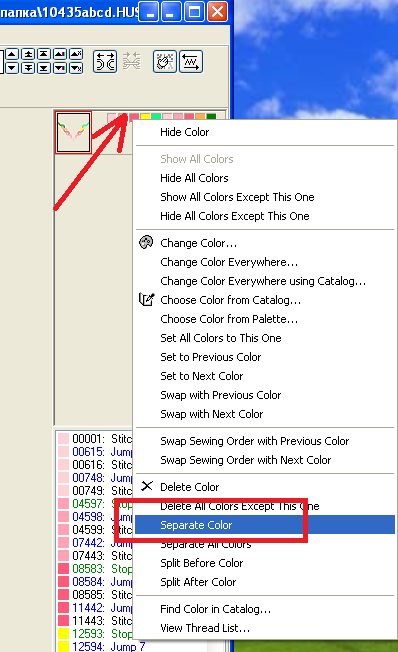Click the reverse zigzag stitch direction icon
Image resolution: width=398 pixels, height=652 pixels.
pyautogui.click(x=191, y=62)
